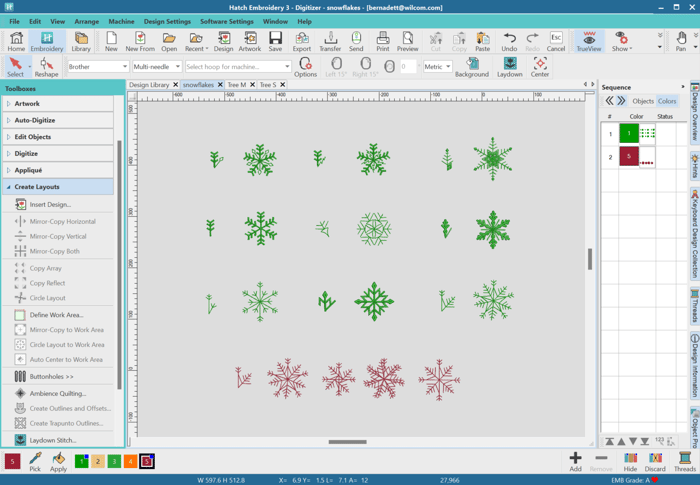
Task: Switch to the Tree M tab
Action: point(237,85)
